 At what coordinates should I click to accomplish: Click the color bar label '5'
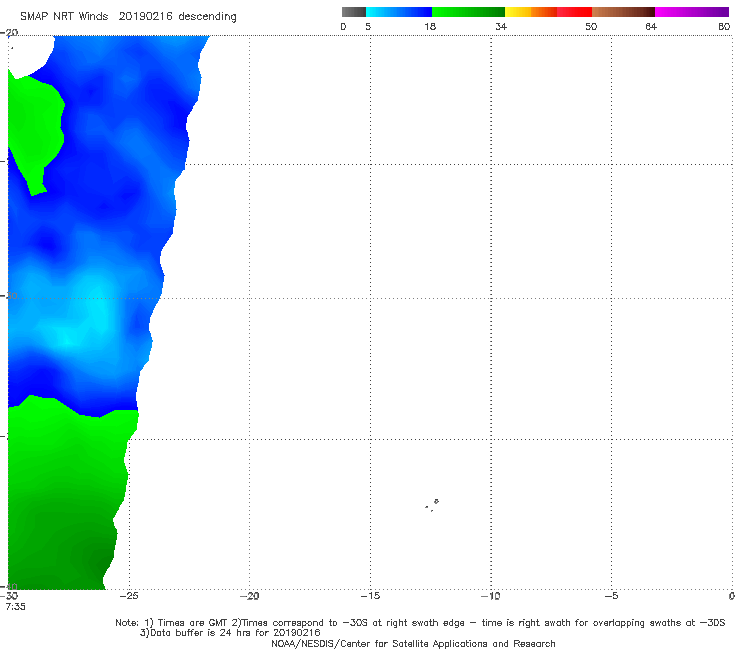pyautogui.click(x=368, y=27)
